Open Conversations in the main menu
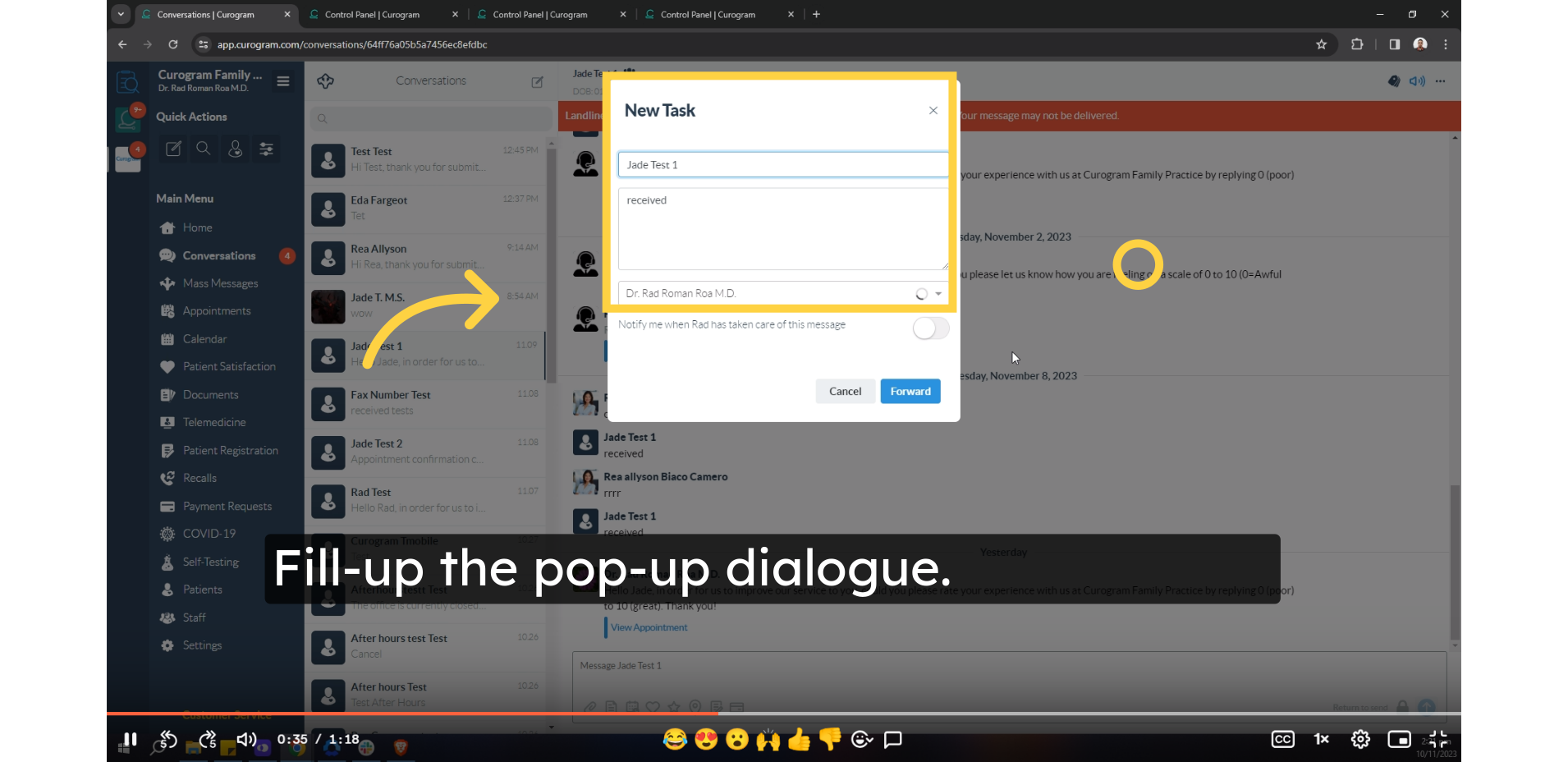The image size is (1568, 762). (218, 255)
